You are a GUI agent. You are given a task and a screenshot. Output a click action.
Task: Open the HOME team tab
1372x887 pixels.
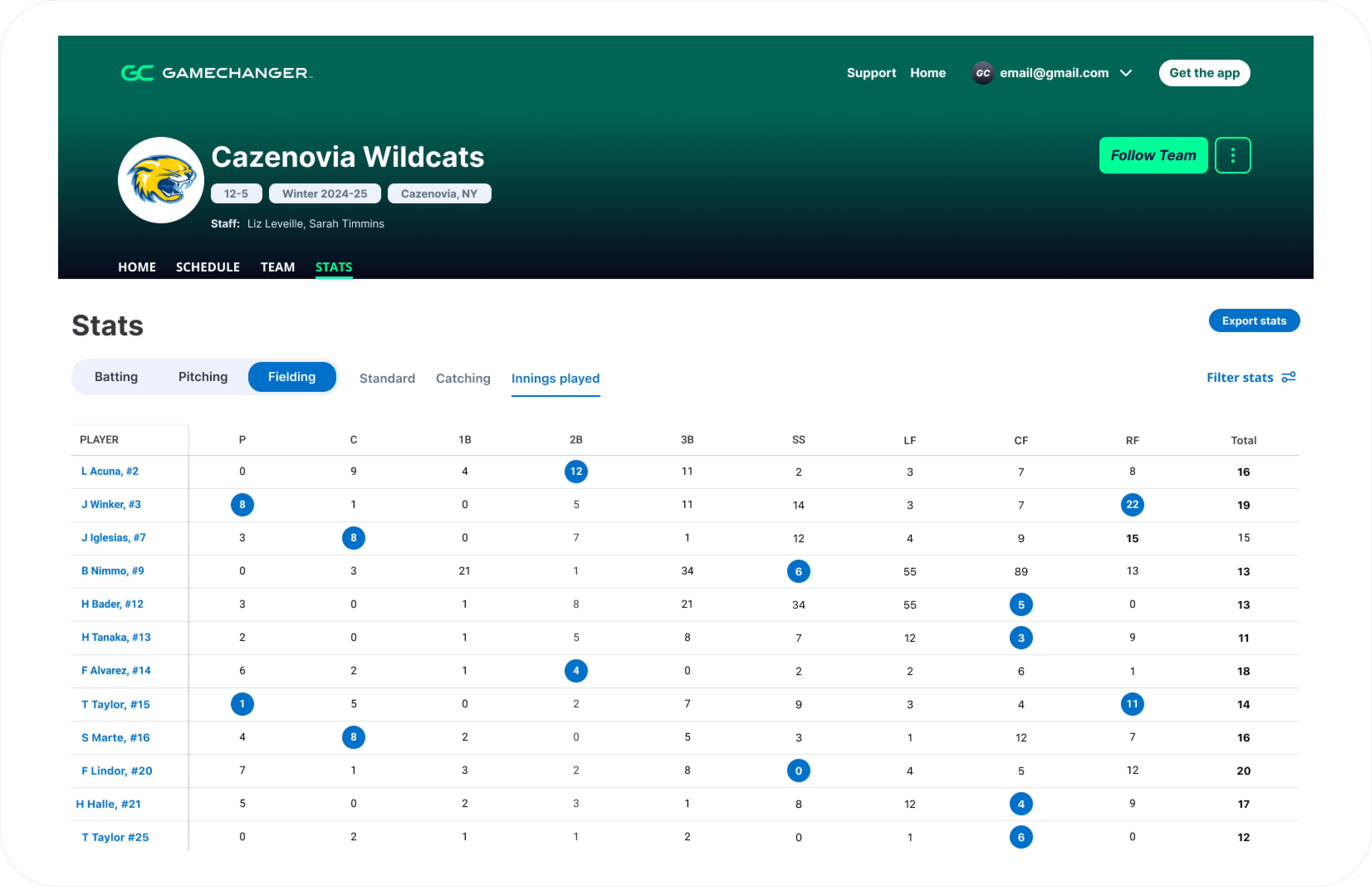[137, 267]
